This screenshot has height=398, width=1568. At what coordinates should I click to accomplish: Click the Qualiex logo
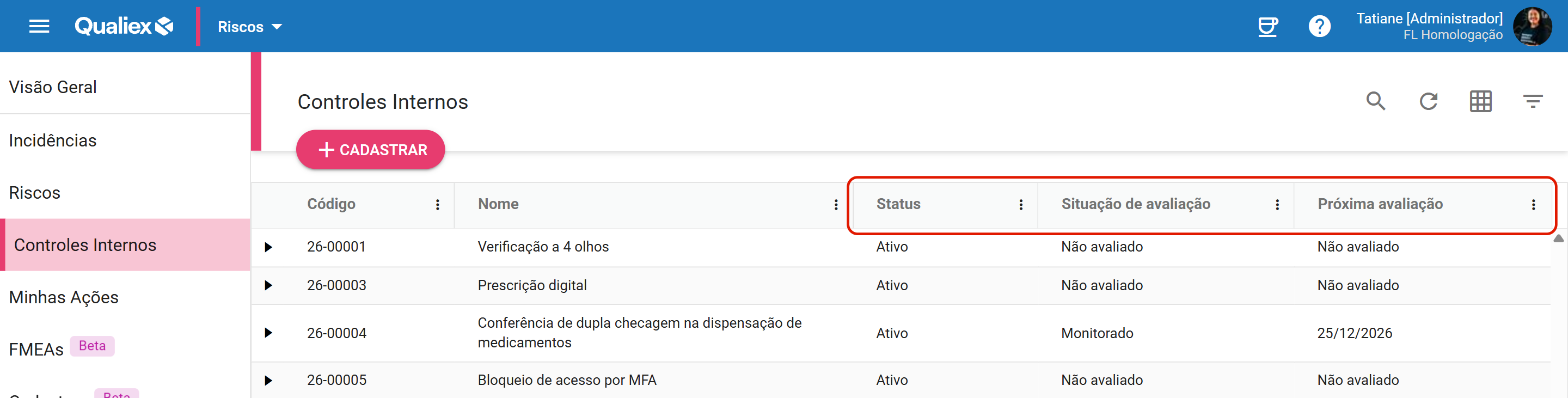(124, 26)
